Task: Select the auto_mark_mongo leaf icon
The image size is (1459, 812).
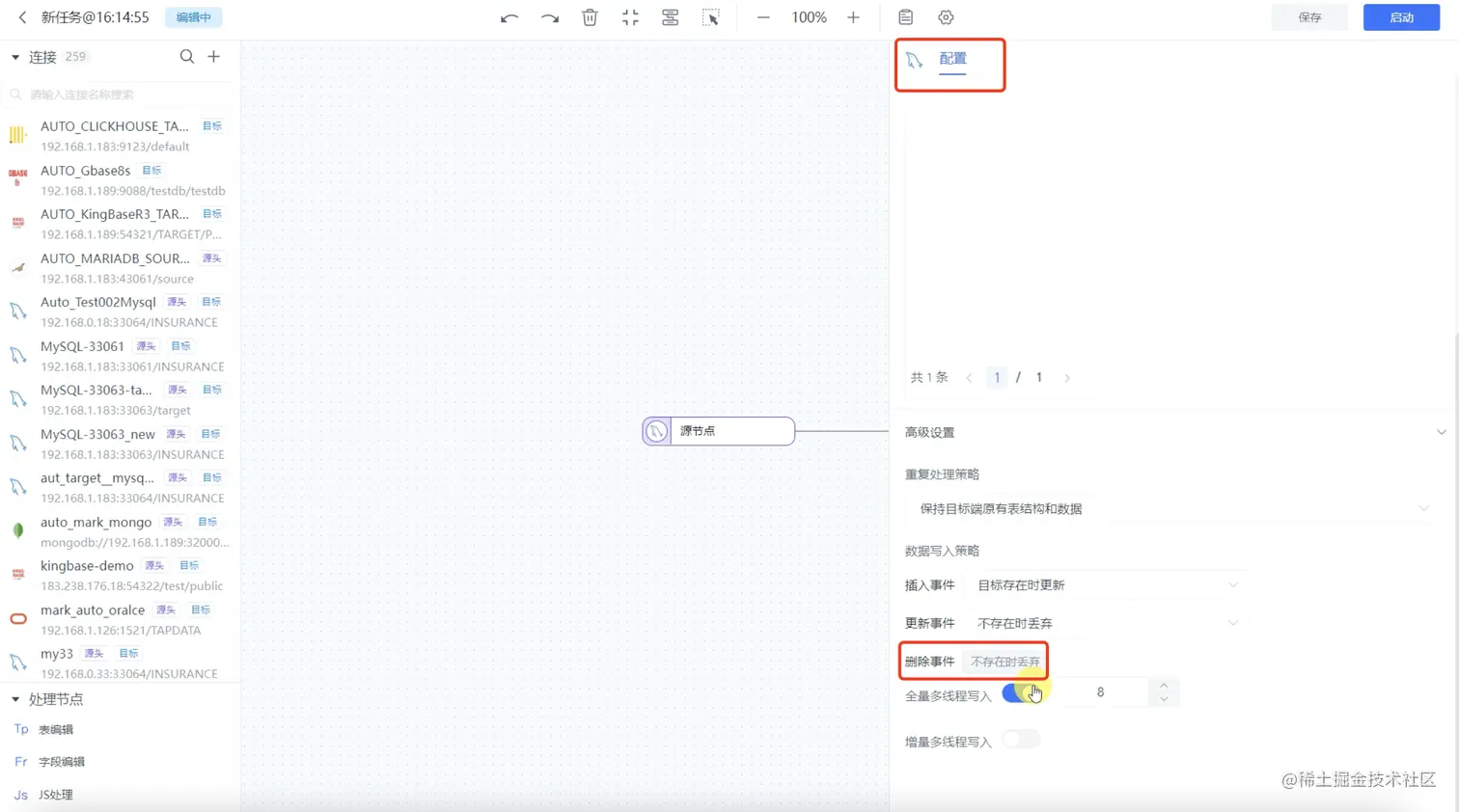Action: 17,530
